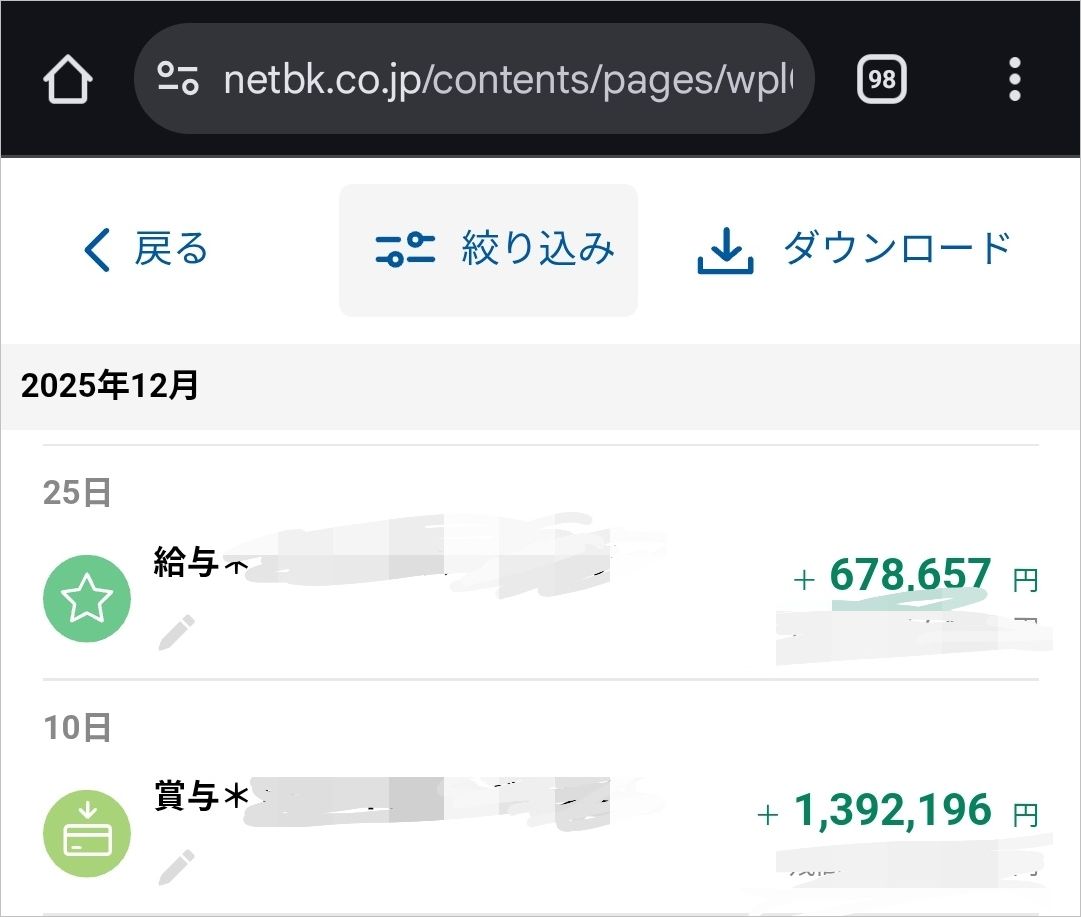1081x917 pixels.
Task: Open the 絞り込み filter options
Action: click(x=537, y=249)
